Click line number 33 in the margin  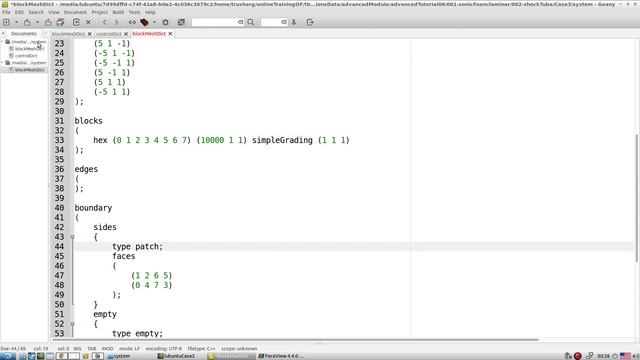click(59, 140)
